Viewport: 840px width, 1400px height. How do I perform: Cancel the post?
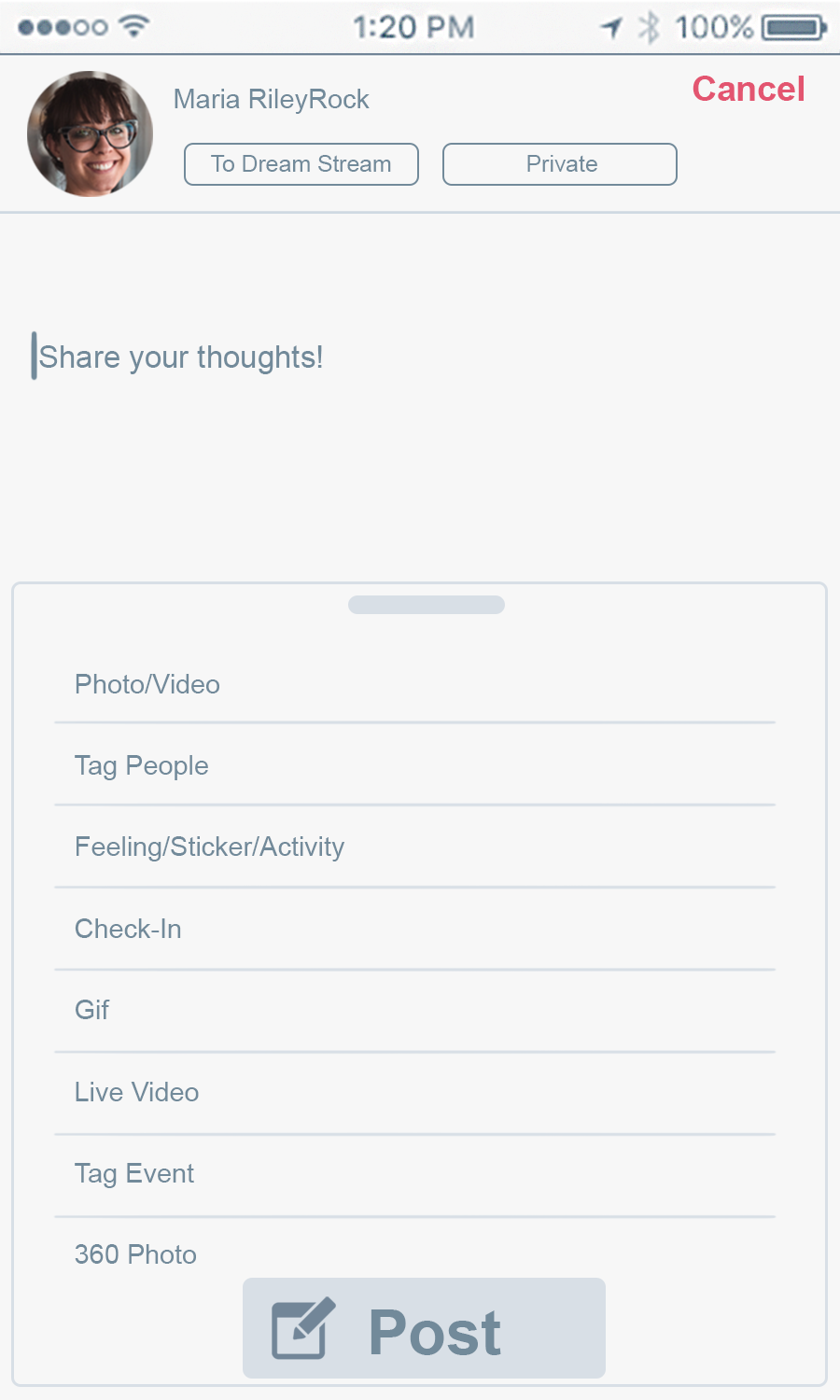(x=748, y=90)
